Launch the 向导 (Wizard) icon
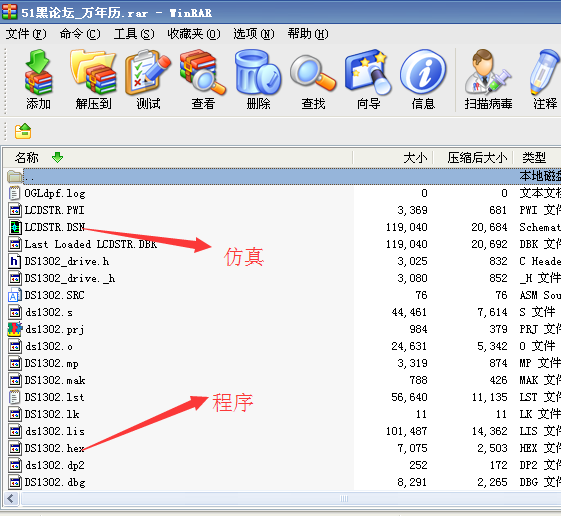The image size is (561, 516). pyautogui.click(x=368, y=80)
